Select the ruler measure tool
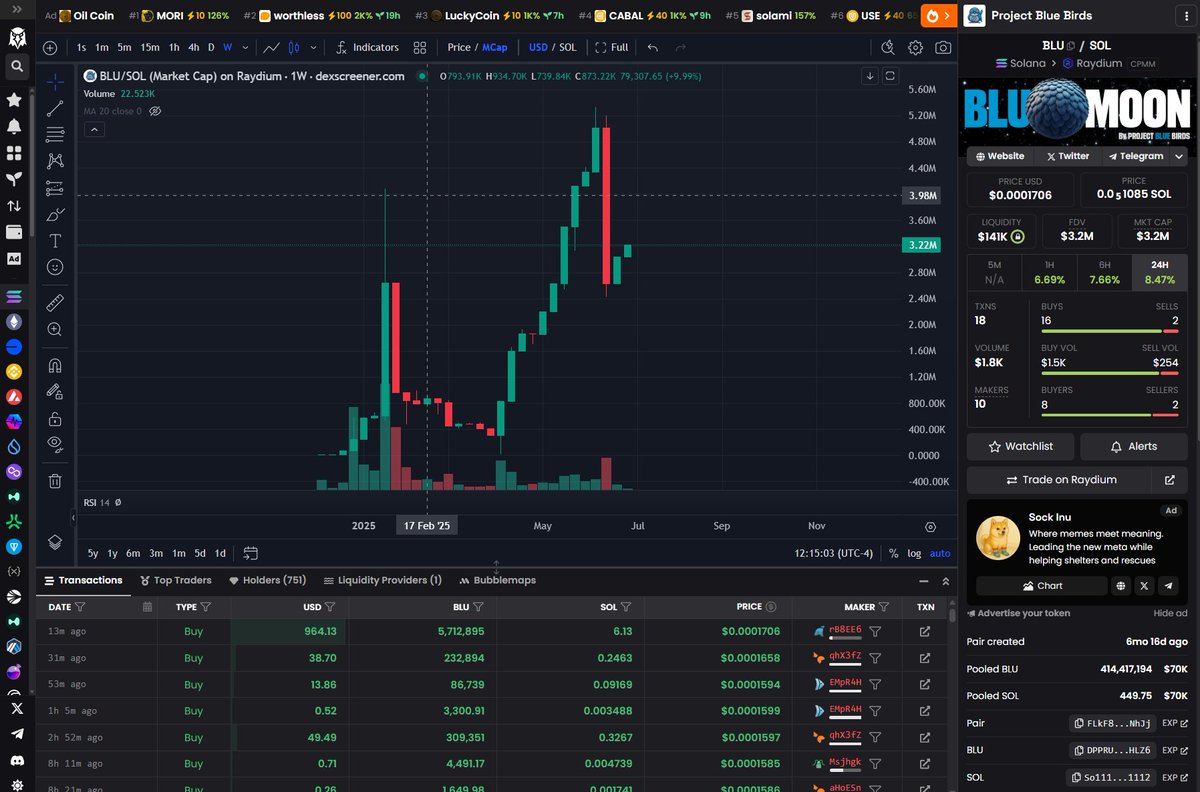Image resolution: width=1200 pixels, height=792 pixels. 55,302
